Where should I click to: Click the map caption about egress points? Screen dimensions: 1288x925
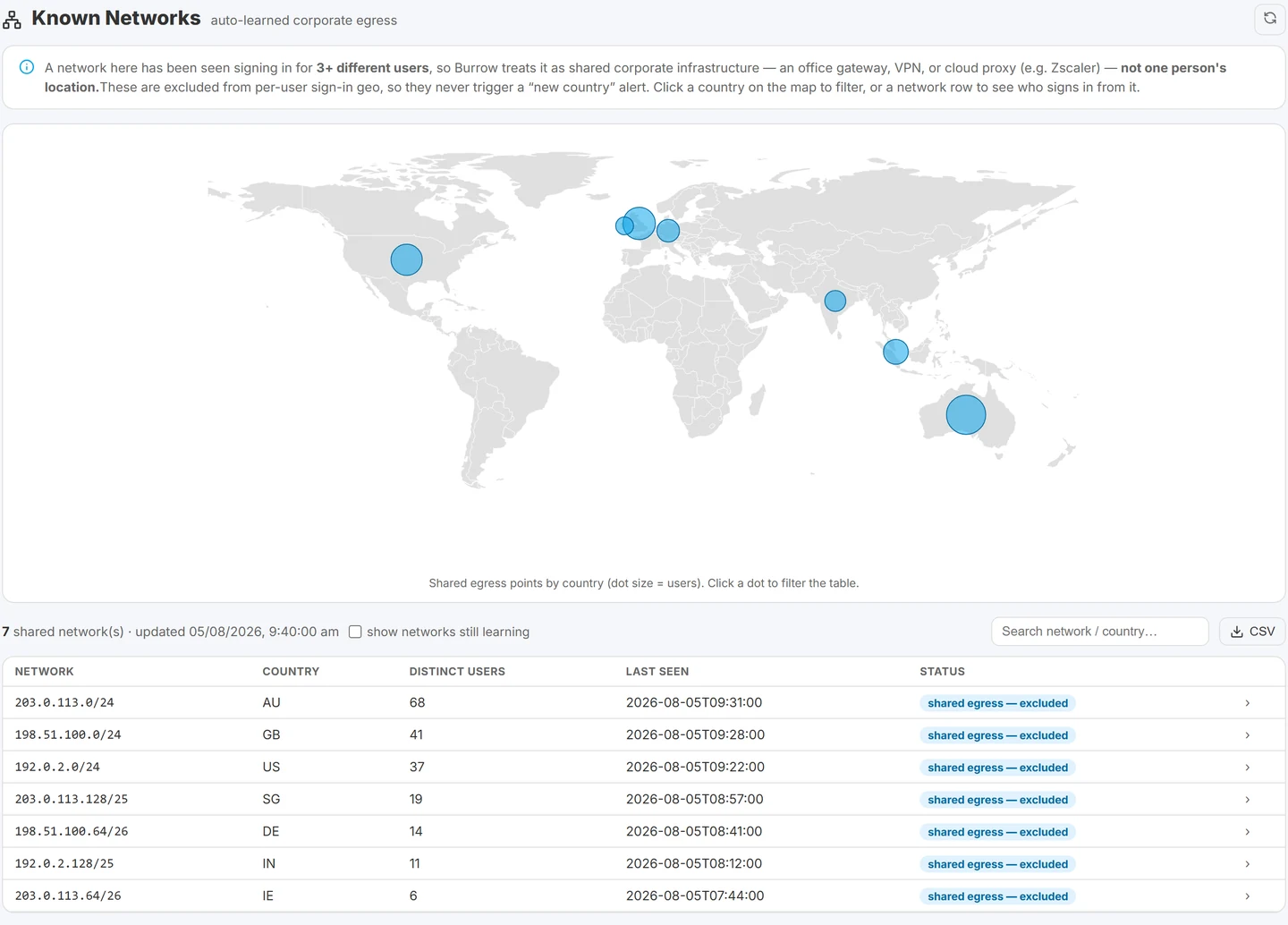coord(644,583)
